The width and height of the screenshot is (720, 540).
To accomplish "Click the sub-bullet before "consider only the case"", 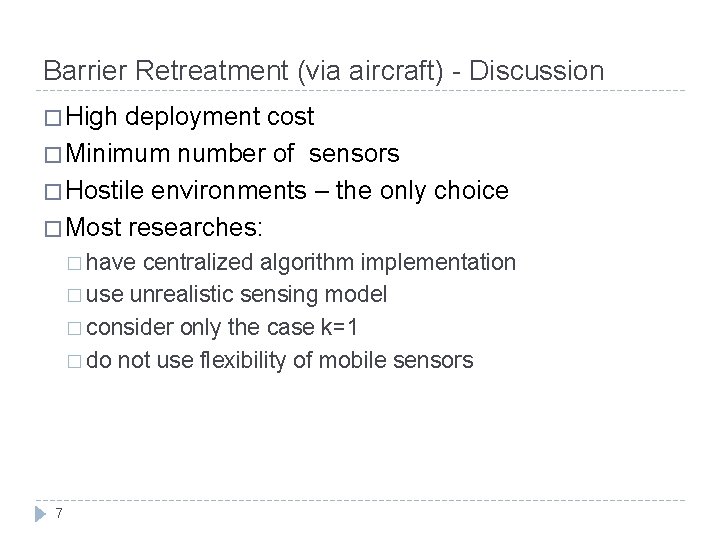I will tap(73, 327).
